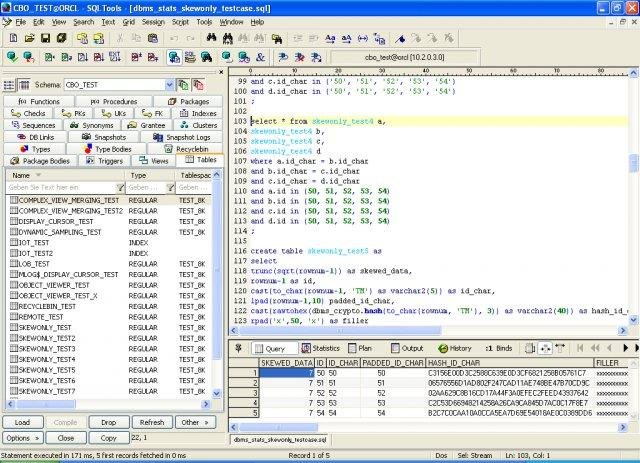Switch to the Tables tab

[200, 160]
